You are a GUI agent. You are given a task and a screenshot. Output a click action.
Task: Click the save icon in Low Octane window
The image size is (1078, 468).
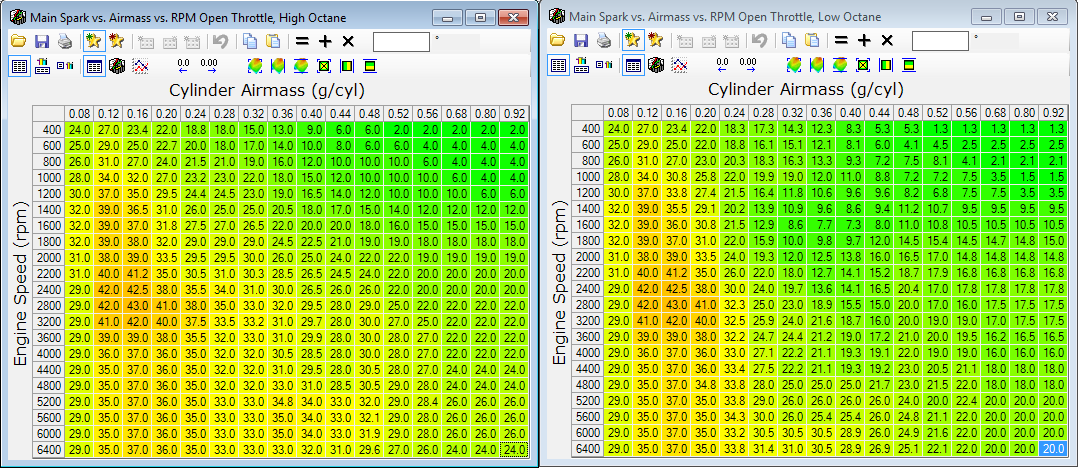point(581,41)
